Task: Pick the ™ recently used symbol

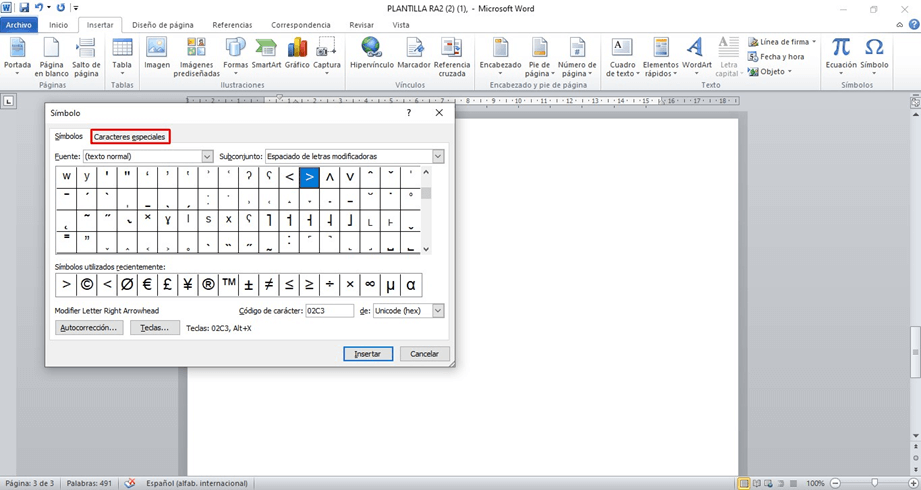Action: coord(228,284)
